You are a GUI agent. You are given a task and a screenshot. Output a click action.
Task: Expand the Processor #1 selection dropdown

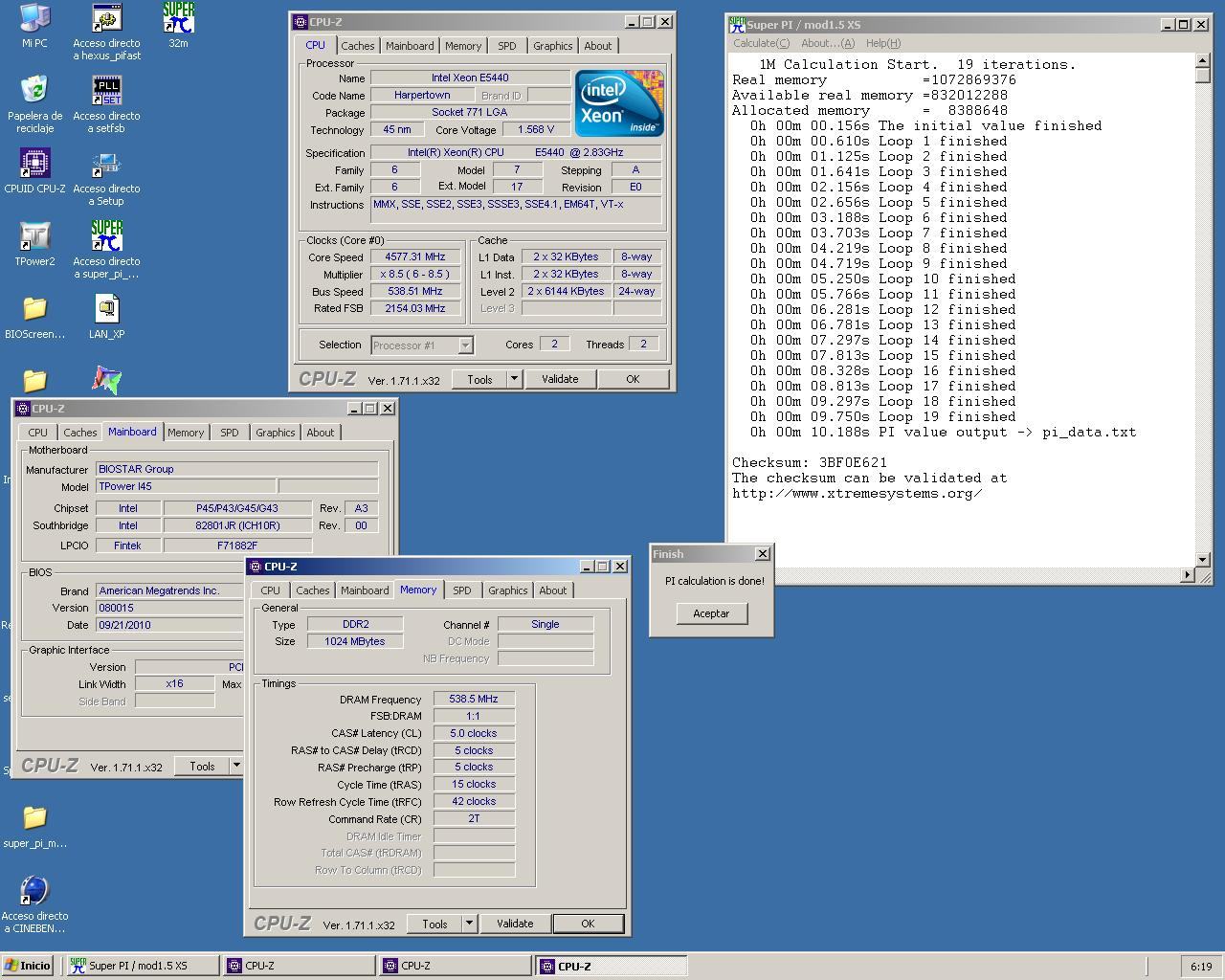(x=465, y=345)
